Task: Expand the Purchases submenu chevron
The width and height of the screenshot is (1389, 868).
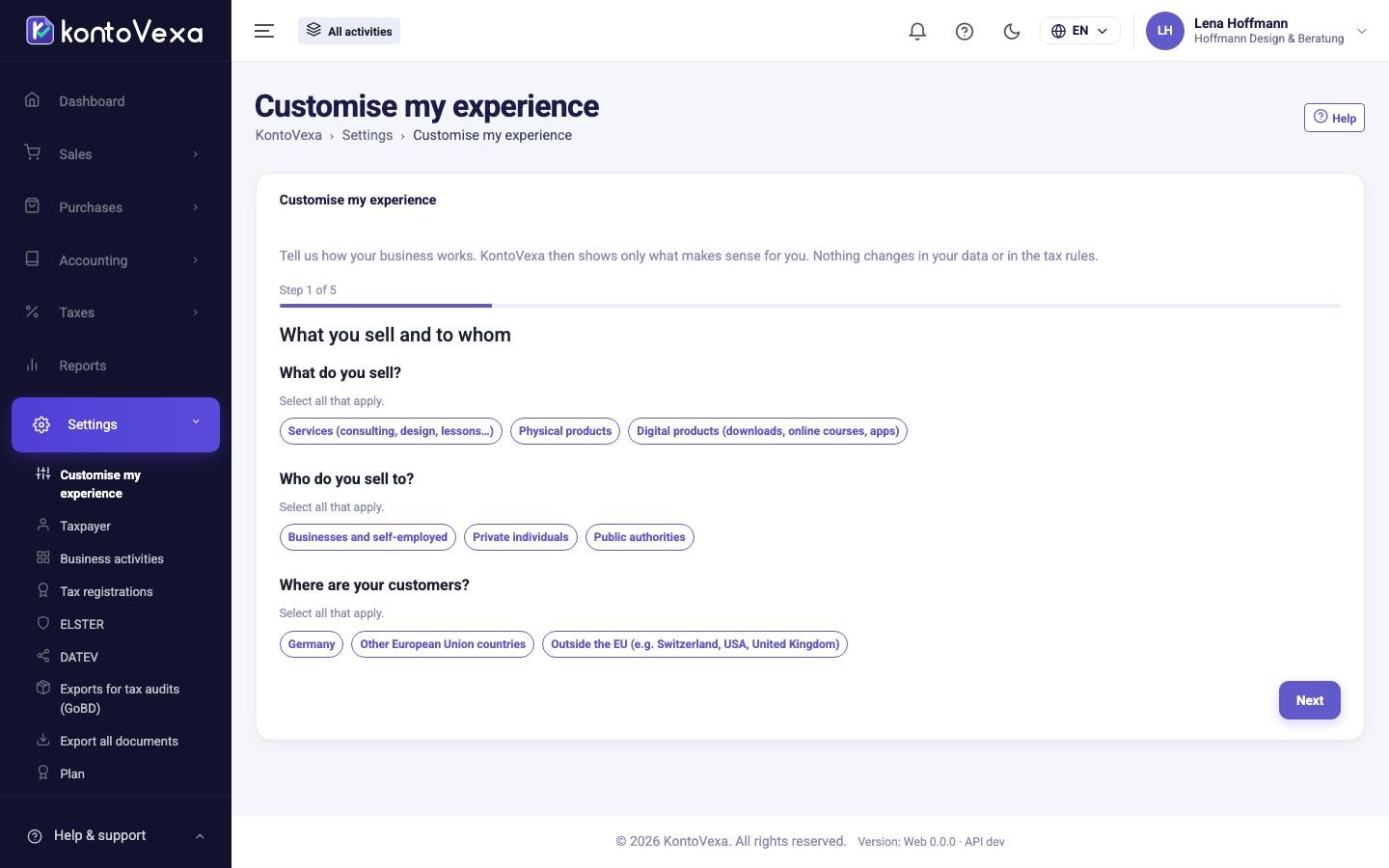Action: pos(196,207)
